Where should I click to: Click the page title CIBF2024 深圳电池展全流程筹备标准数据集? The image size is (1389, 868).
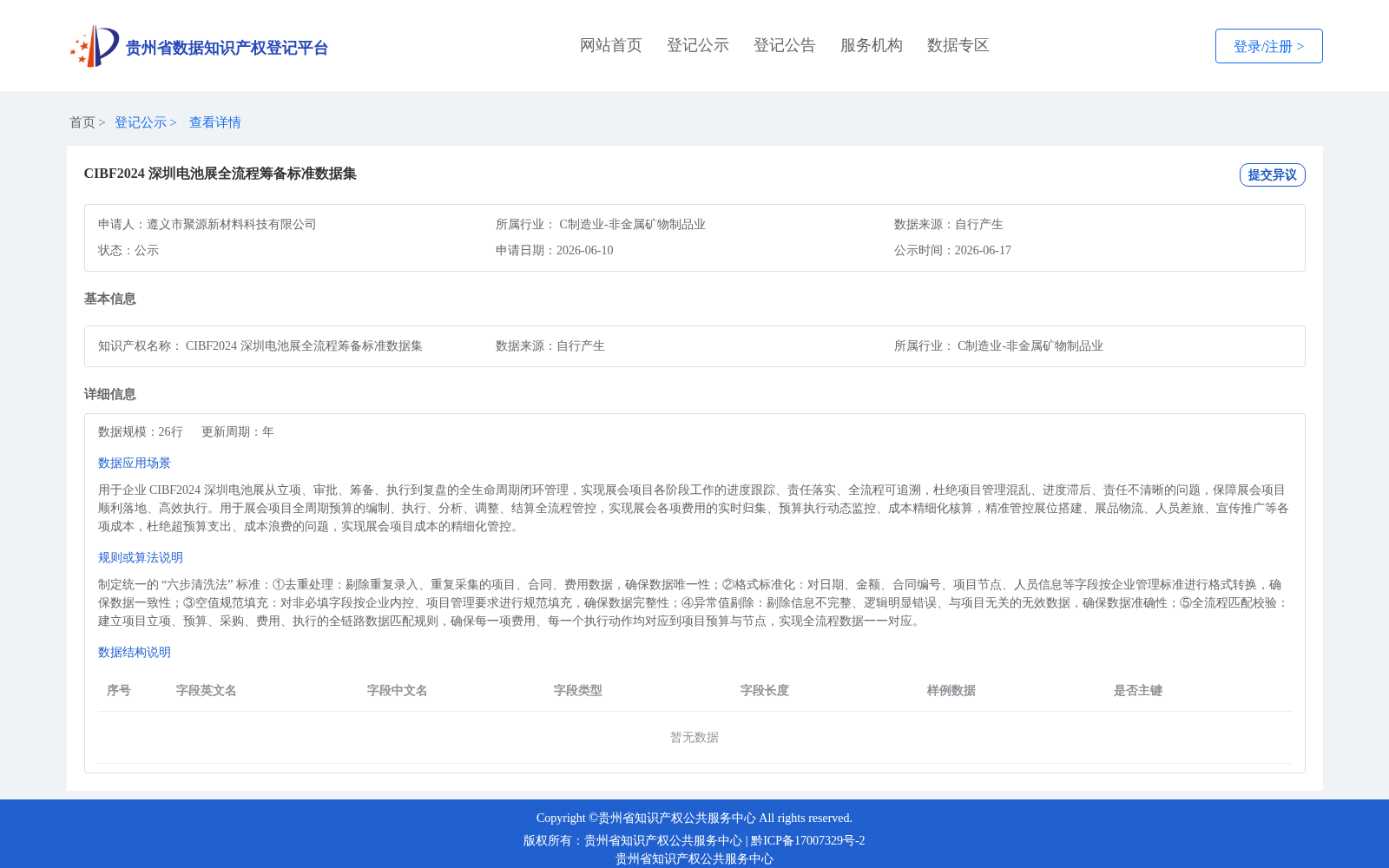[220, 174]
